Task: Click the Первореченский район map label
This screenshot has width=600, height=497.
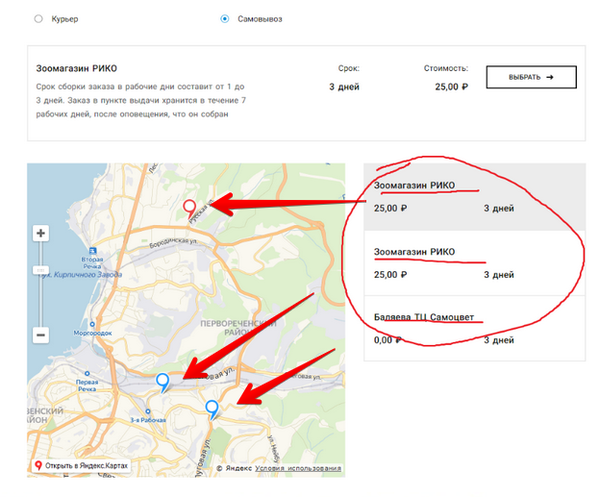Action: pyautogui.click(x=238, y=328)
